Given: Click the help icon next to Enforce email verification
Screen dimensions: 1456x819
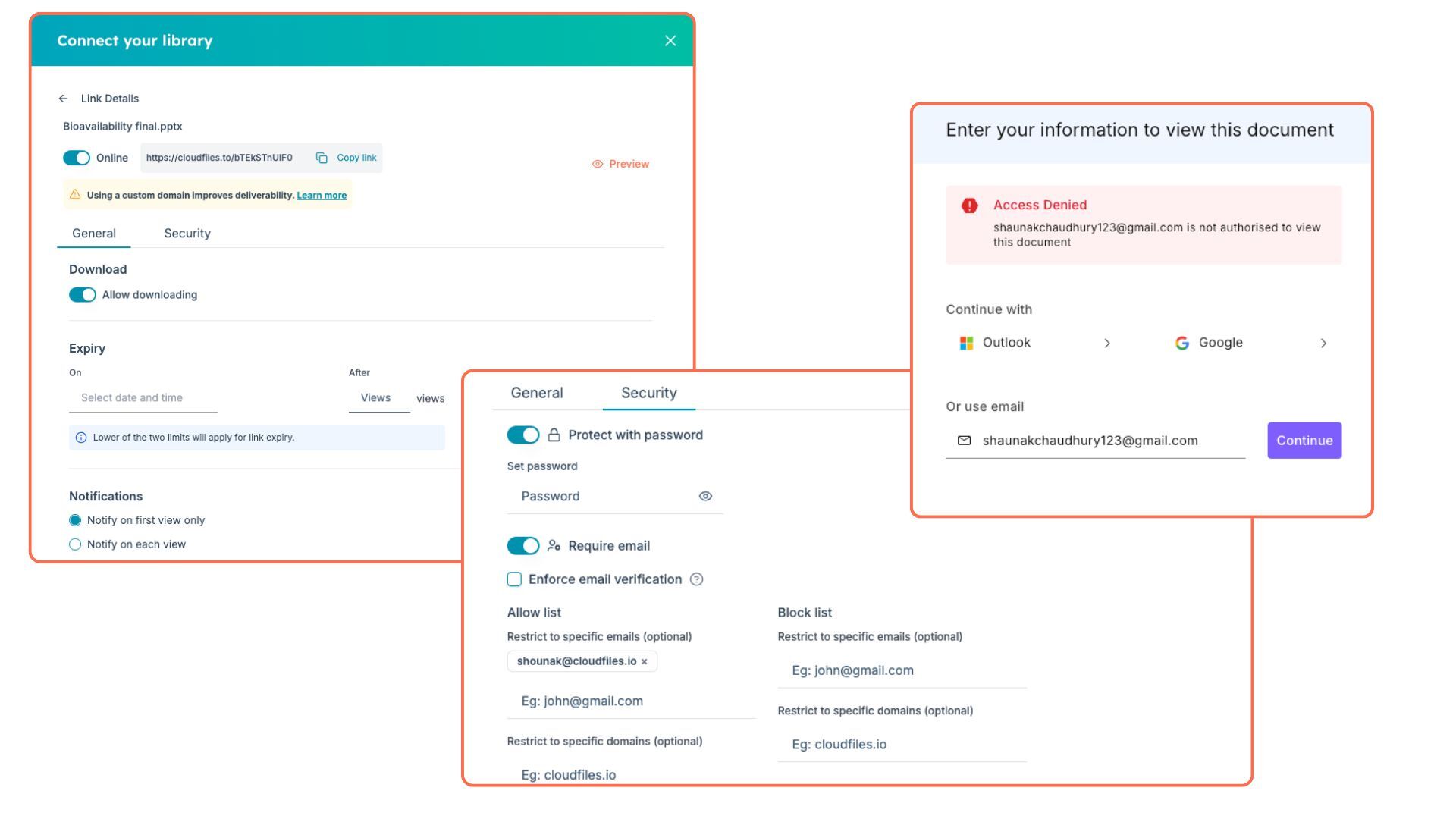Looking at the screenshot, I should 697,579.
